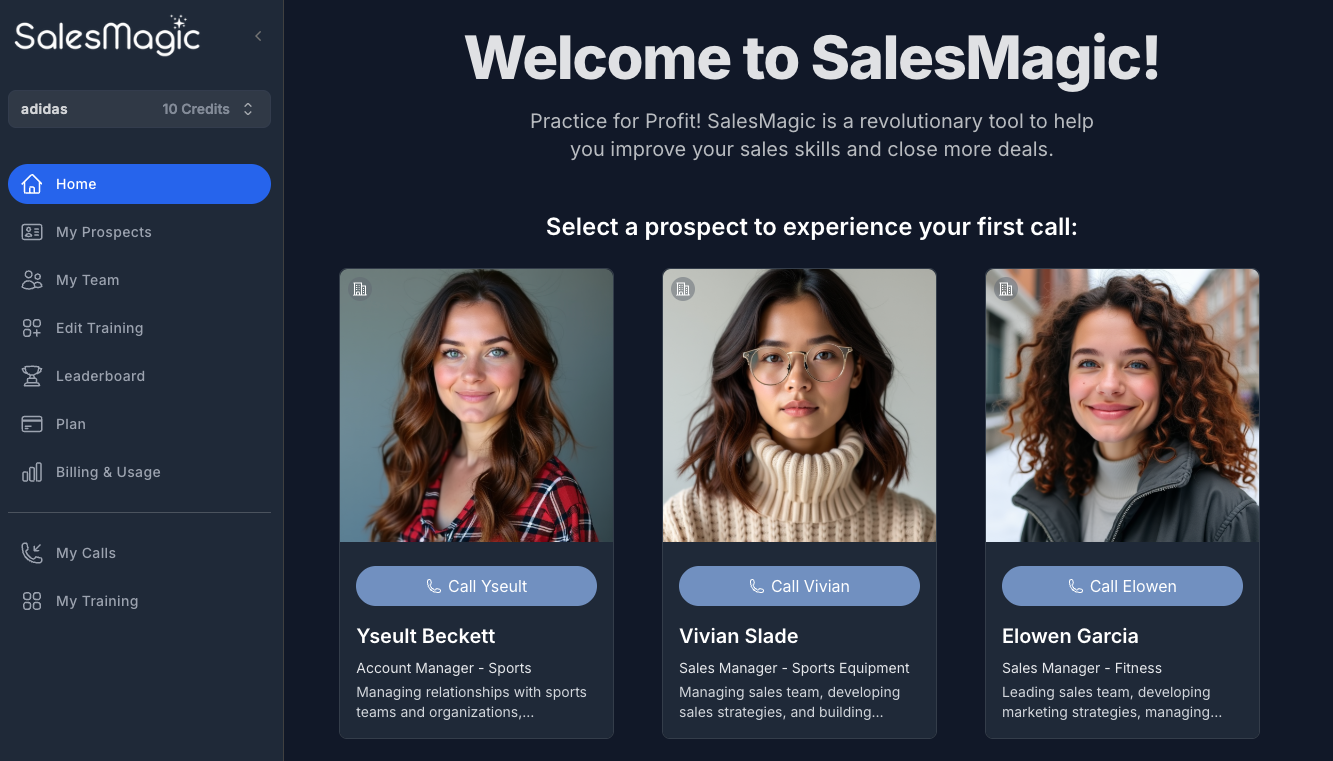The width and height of the screenshot is (1333, 761).
Task: Click the My Calls phone icon
Action: tap(32, 553)
